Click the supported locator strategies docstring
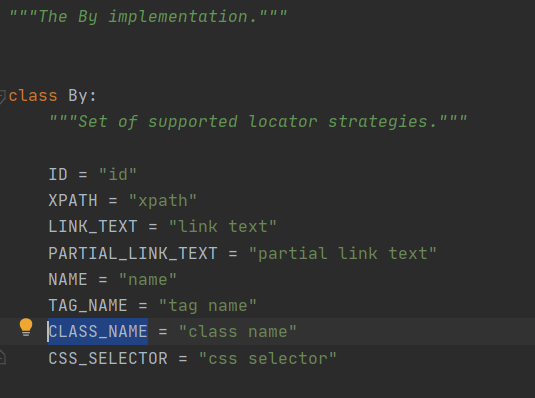This screenshot has width=535, height=398. 258,122
